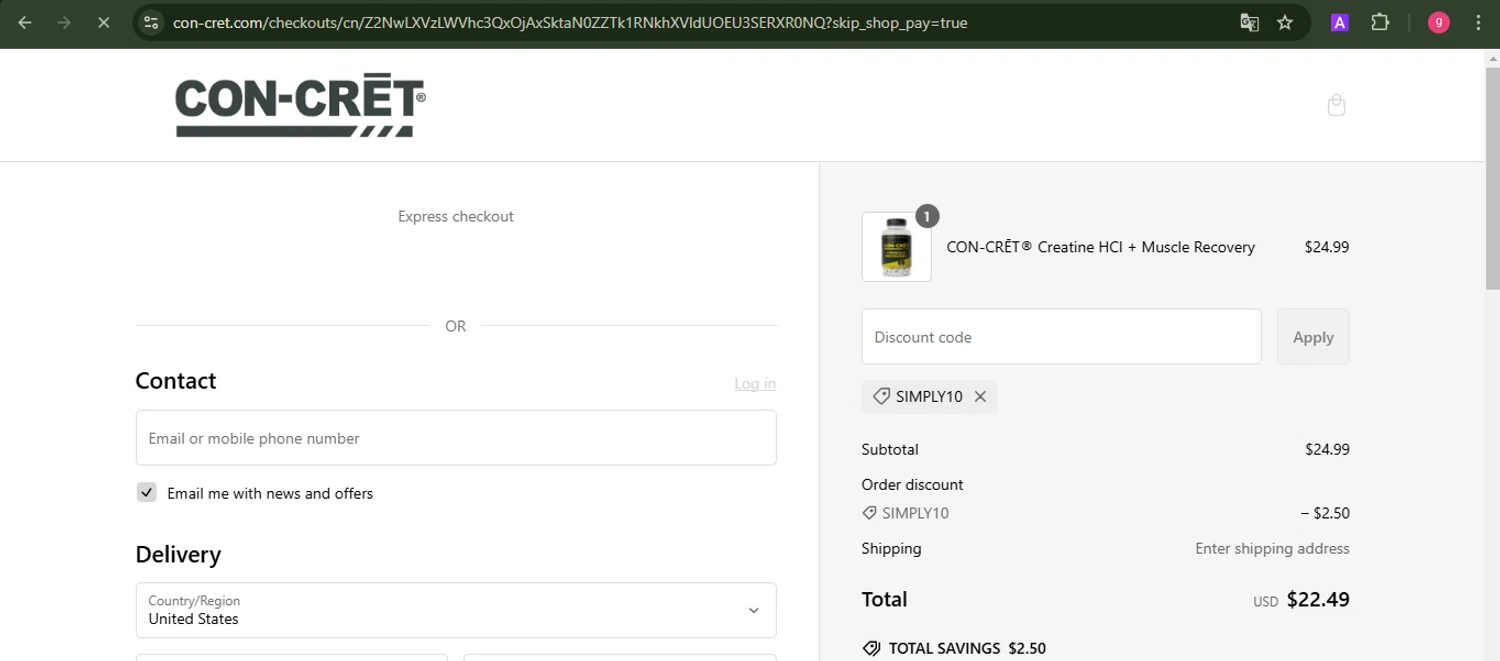Stop loading the page

pyautogui.click(x=103, y=22)
